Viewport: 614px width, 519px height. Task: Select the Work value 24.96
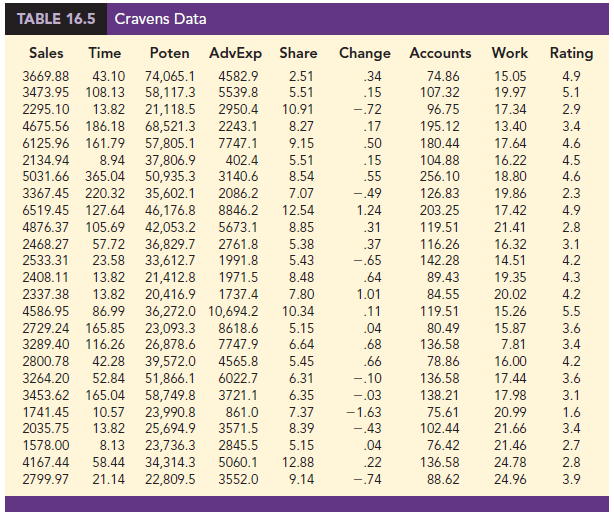tap(510, 479)
